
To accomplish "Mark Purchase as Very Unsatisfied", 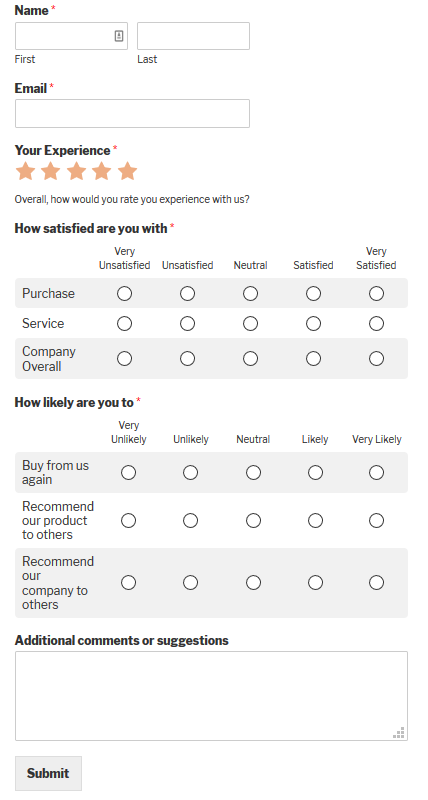I will point(124,293).
